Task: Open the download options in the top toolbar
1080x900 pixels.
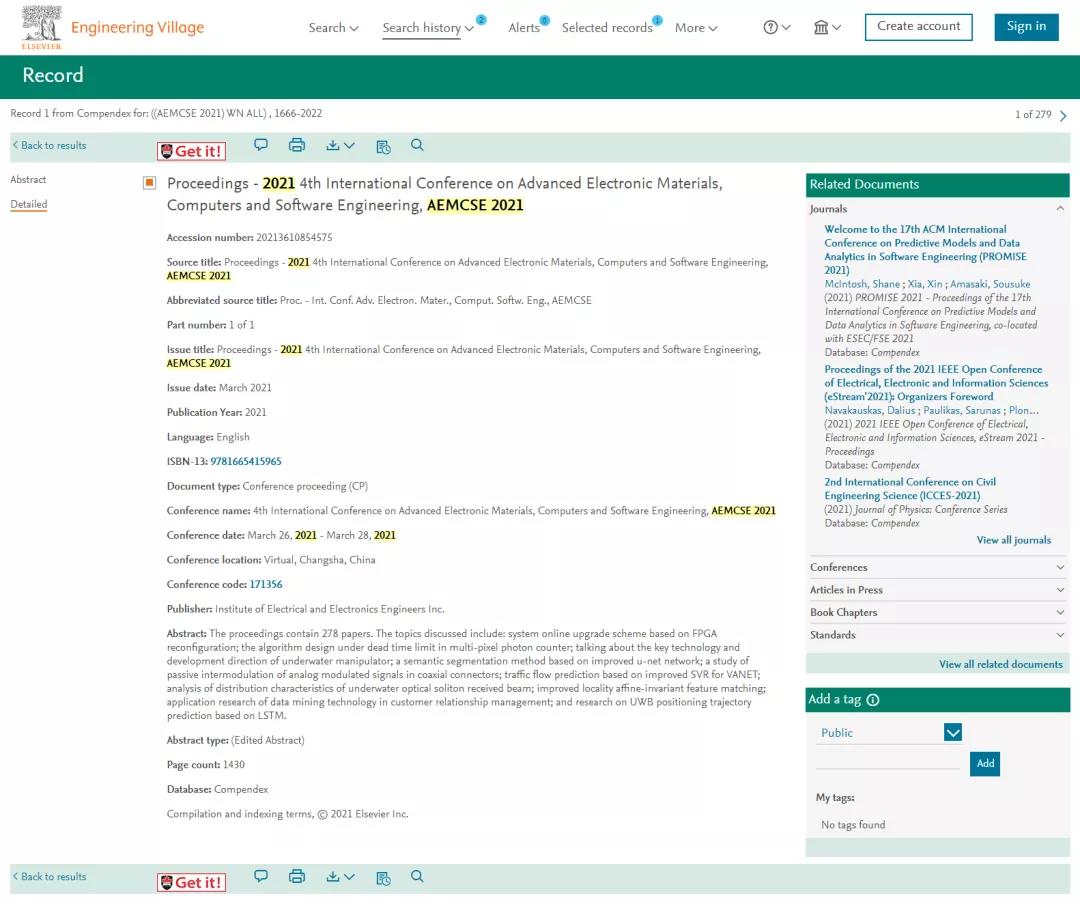Action: [340, 146]
